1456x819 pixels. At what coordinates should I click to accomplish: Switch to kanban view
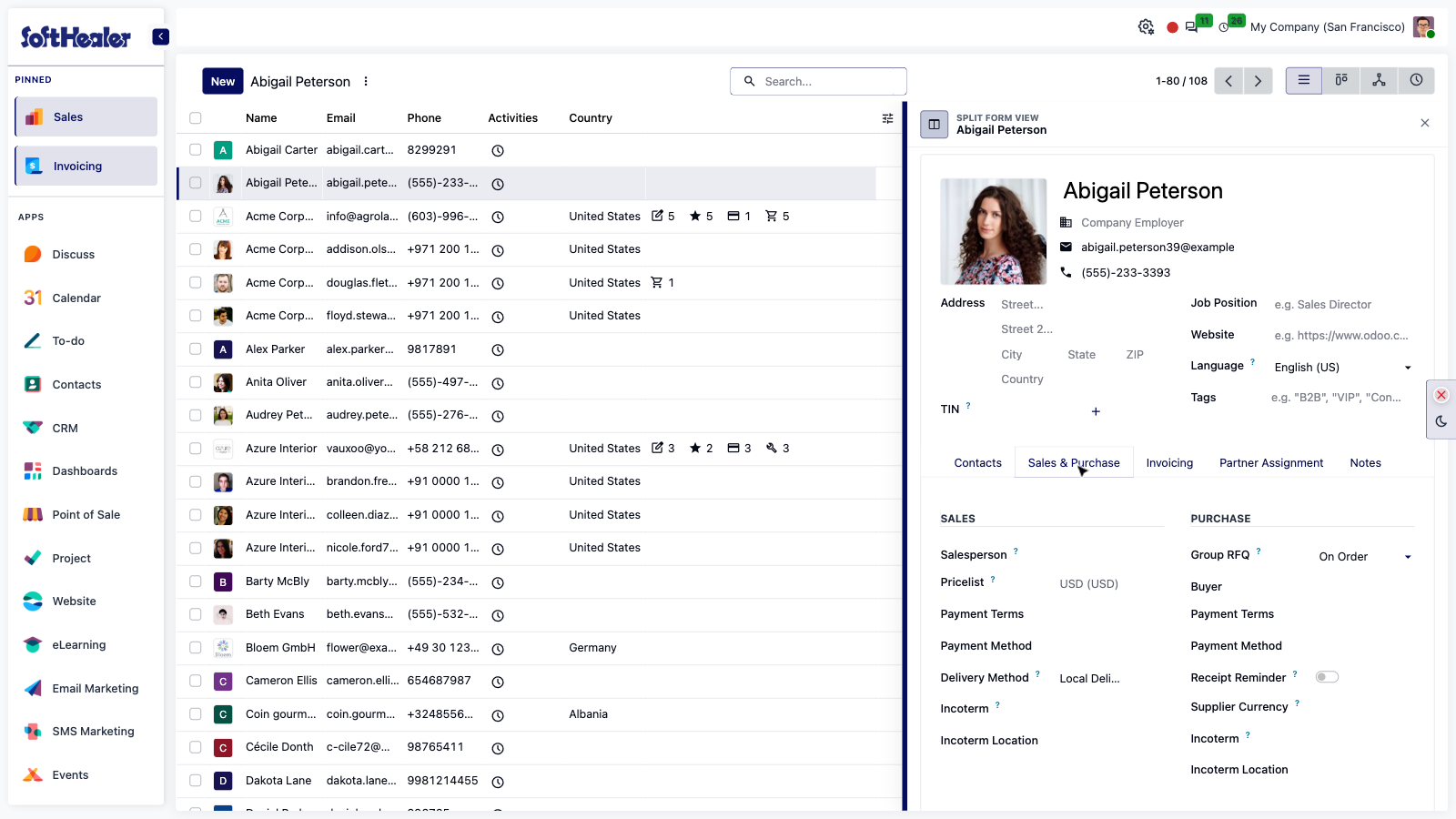[1341, 80]
